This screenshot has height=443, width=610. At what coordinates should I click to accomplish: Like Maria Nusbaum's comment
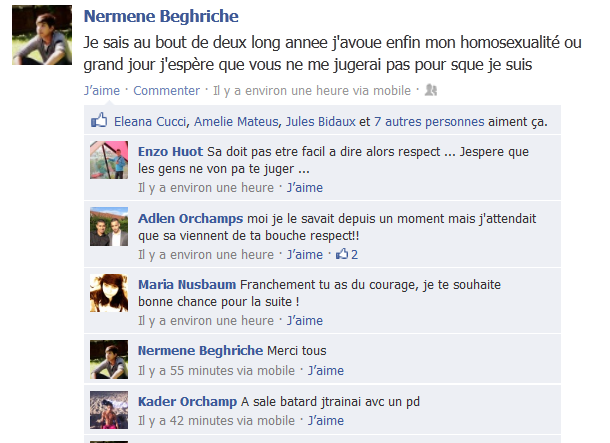pyautogui.click(x=305, y=321)
